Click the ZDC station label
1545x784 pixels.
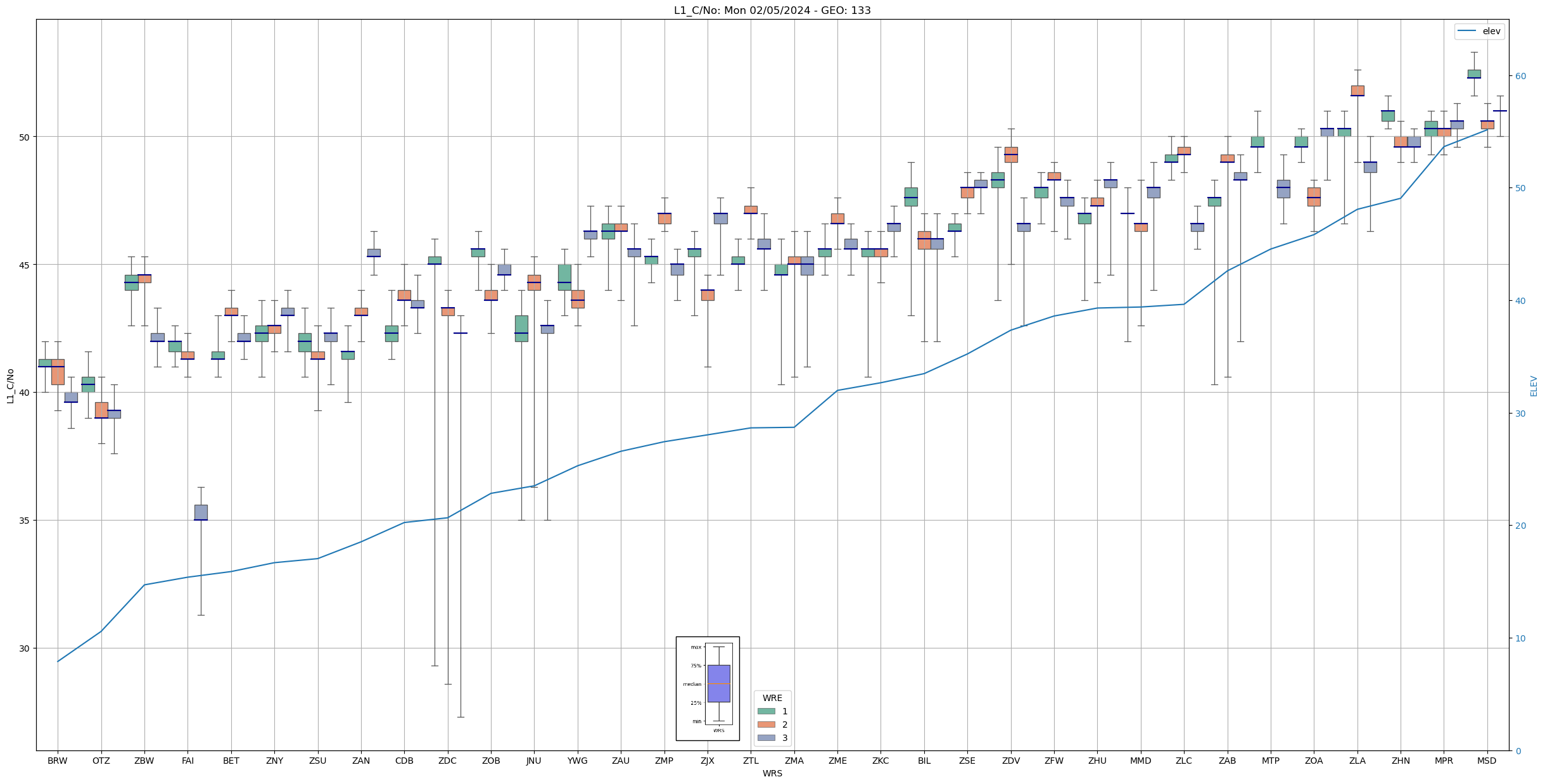[447, 761]
